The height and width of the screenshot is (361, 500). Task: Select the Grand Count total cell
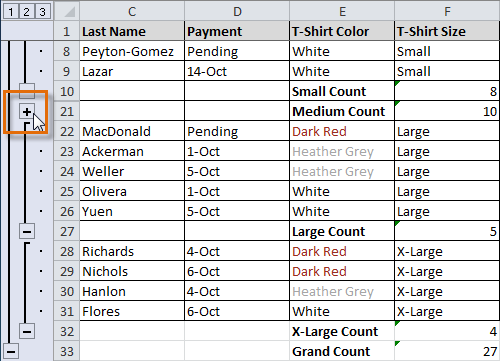pyautogui.click(x=447, y=351)
